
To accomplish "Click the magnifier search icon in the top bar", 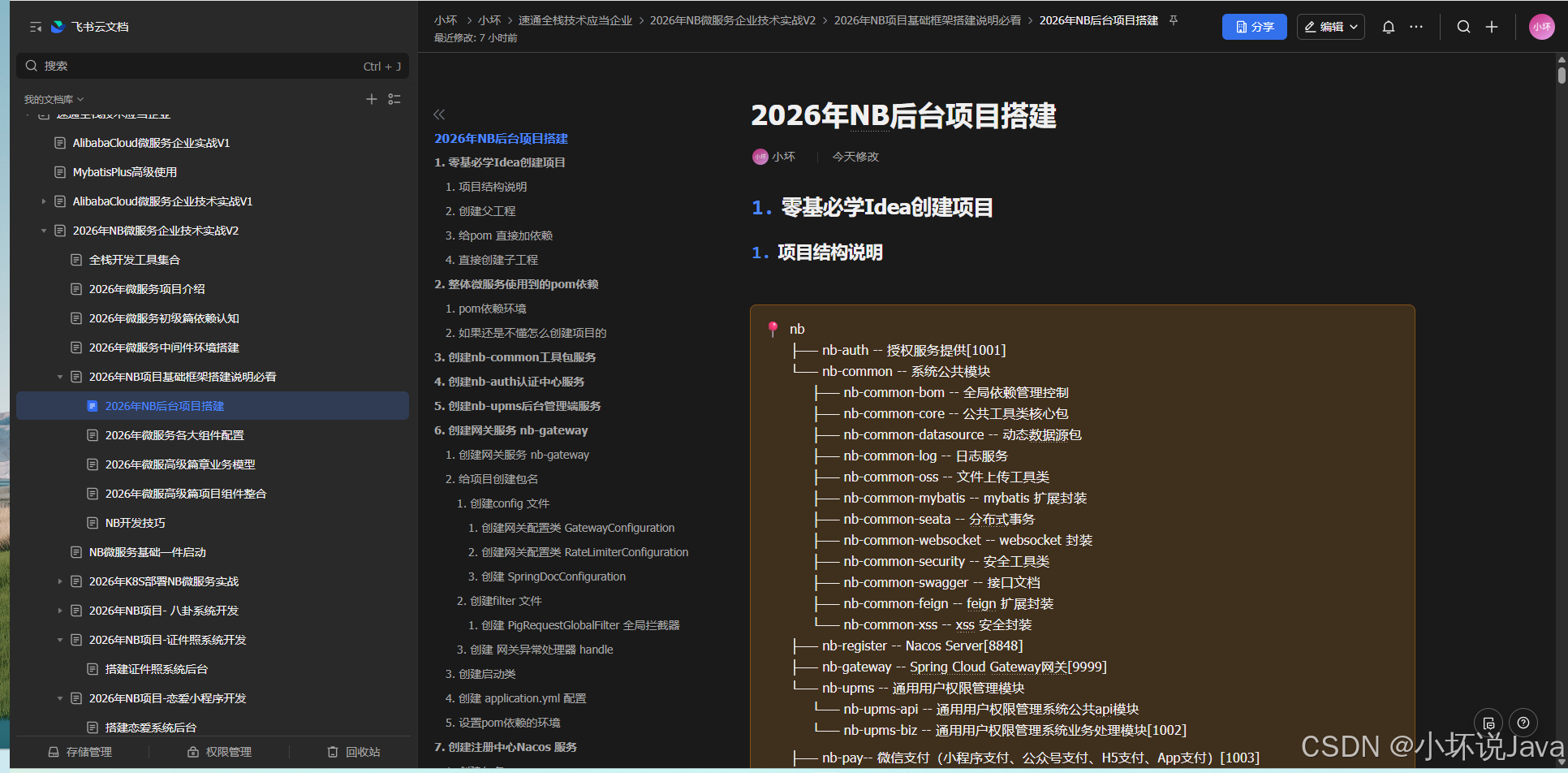I will click(x=1463, y=27).
